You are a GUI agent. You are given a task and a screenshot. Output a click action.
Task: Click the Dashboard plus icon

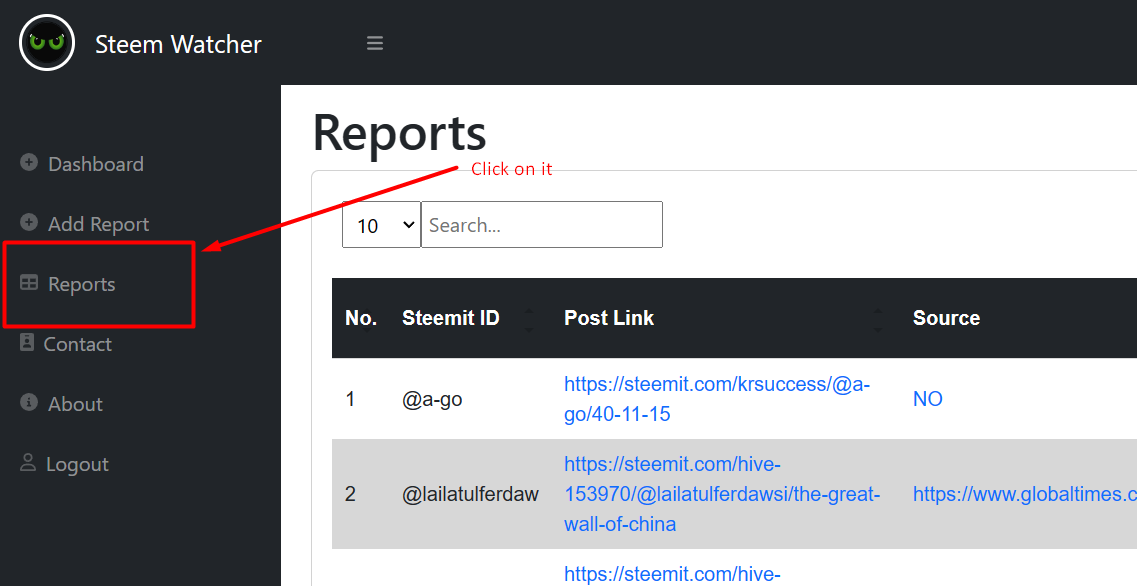click(29, 162)
